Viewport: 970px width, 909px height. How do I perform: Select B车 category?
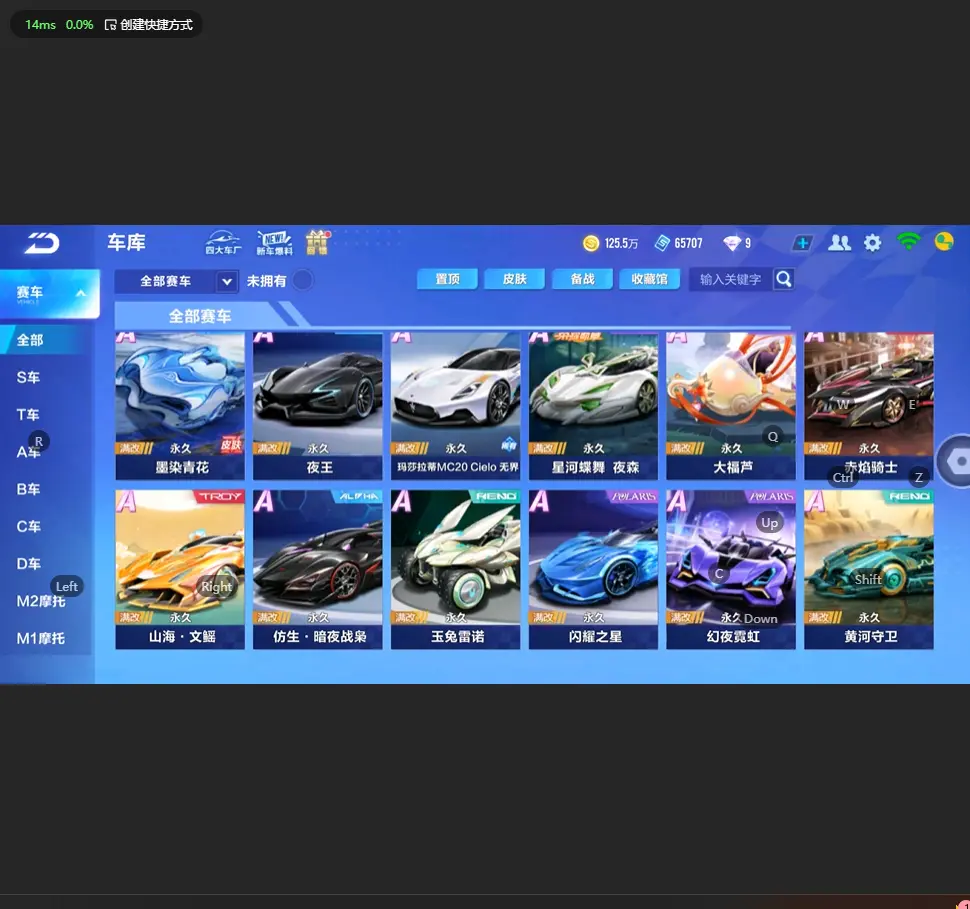click(28, 489)
